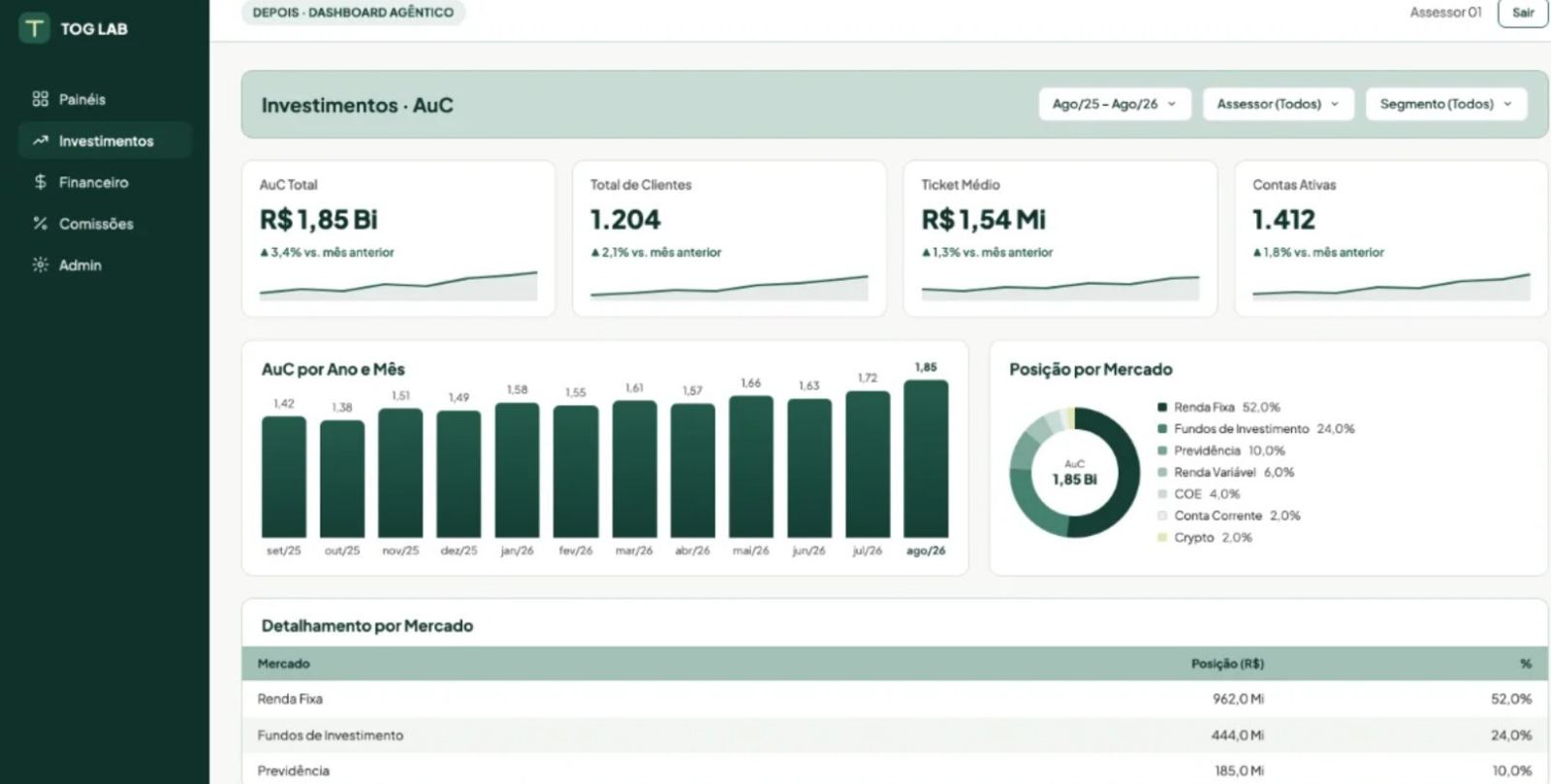Click the donut chart center 1,85 Bi
The width and height of the screenshot is (1551, 784).
[x=1074, y=479]
